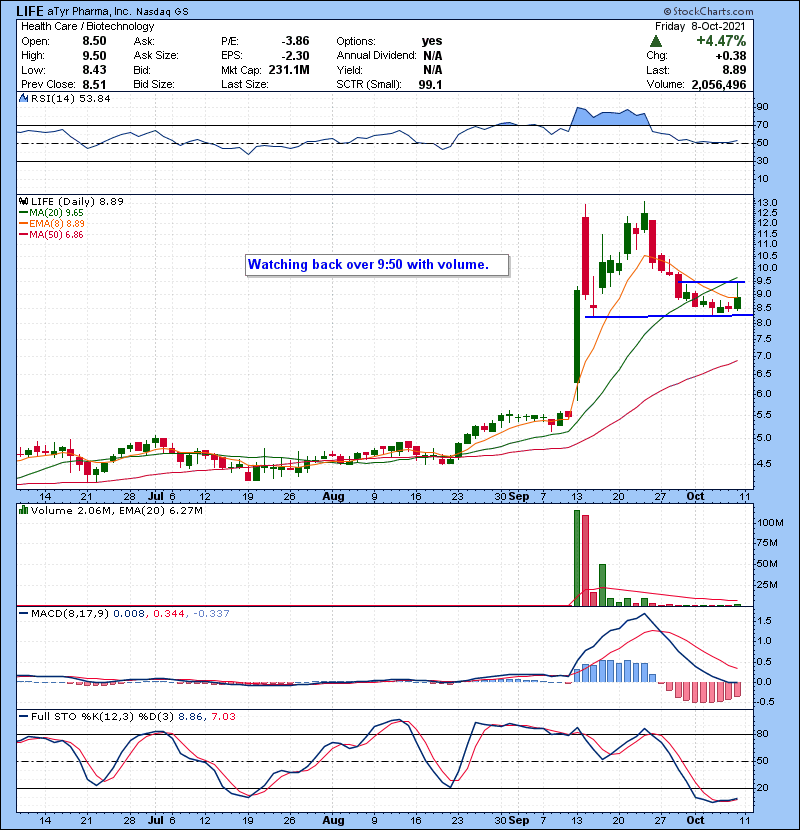Viewport: 800px width, 830px height.
Task: Click the Sep label on the price date axis
Action: pyautogui.click(x=518, y=496)
